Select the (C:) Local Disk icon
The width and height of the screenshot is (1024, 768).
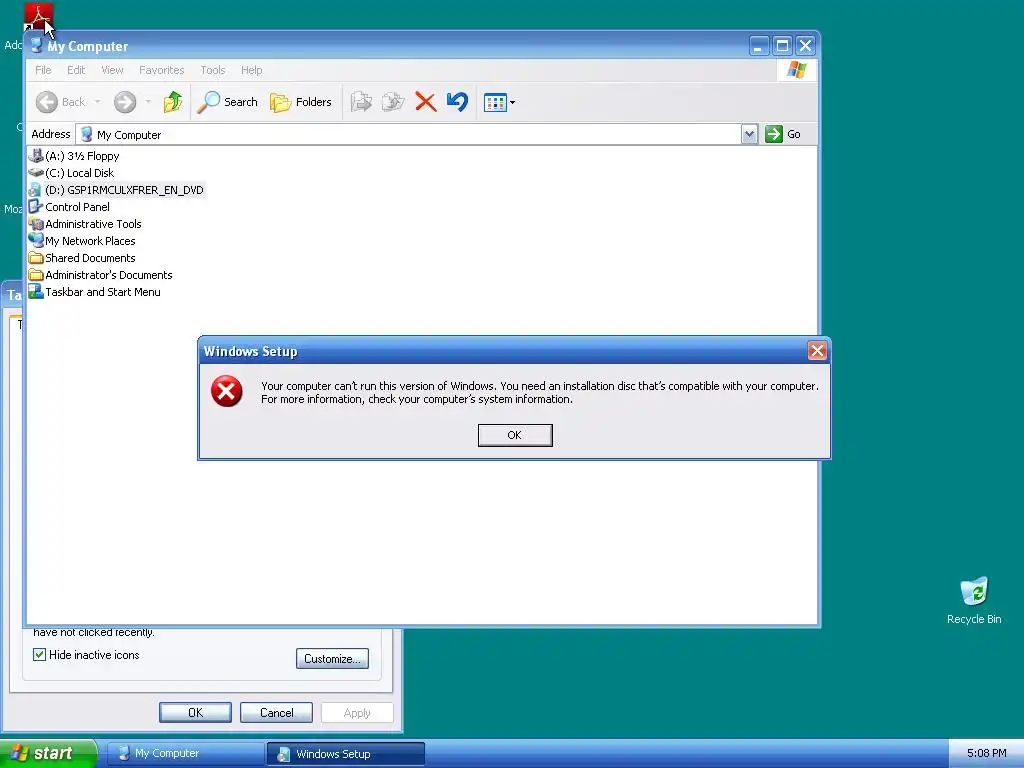point(36,173)
